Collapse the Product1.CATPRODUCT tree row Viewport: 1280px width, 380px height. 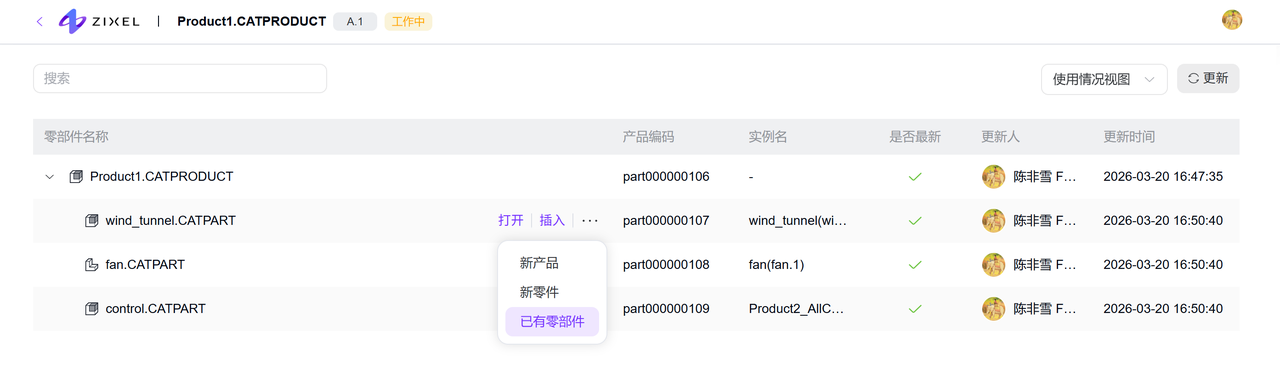(x=50, y=177)
